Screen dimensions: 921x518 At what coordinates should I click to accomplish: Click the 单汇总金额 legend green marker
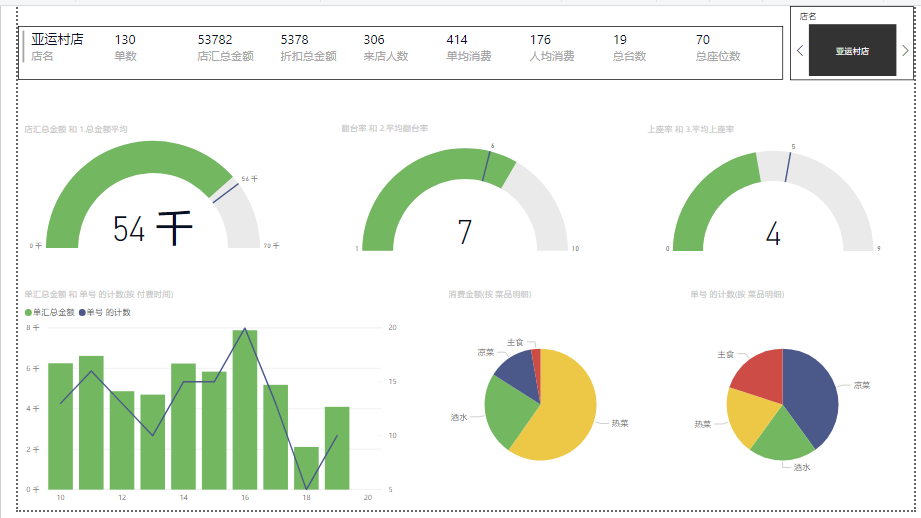tap(28, 312)
